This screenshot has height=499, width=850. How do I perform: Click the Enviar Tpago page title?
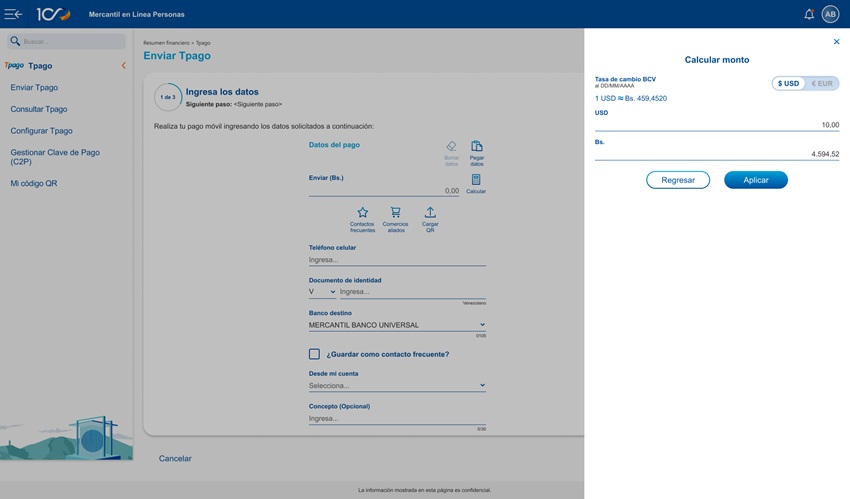click(177, 56)
